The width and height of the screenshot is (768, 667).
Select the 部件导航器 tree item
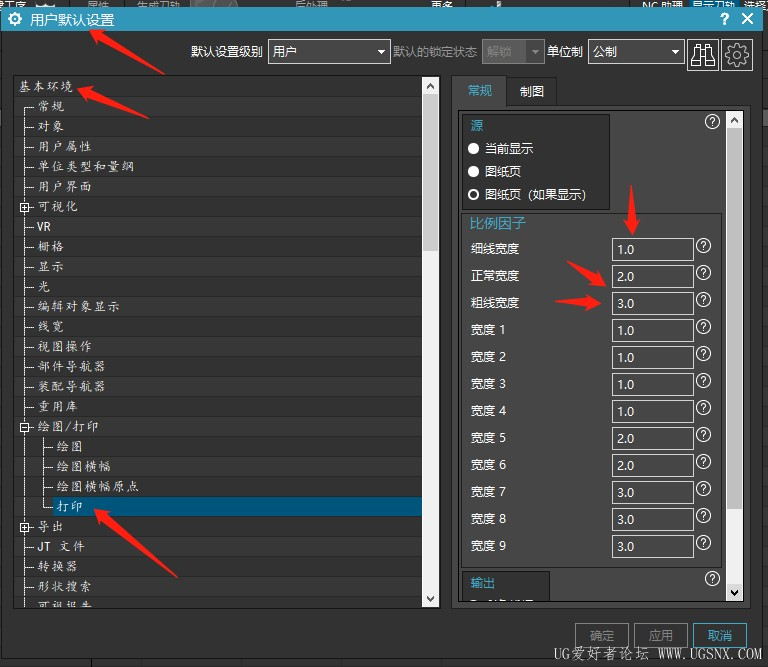(72, 366)
